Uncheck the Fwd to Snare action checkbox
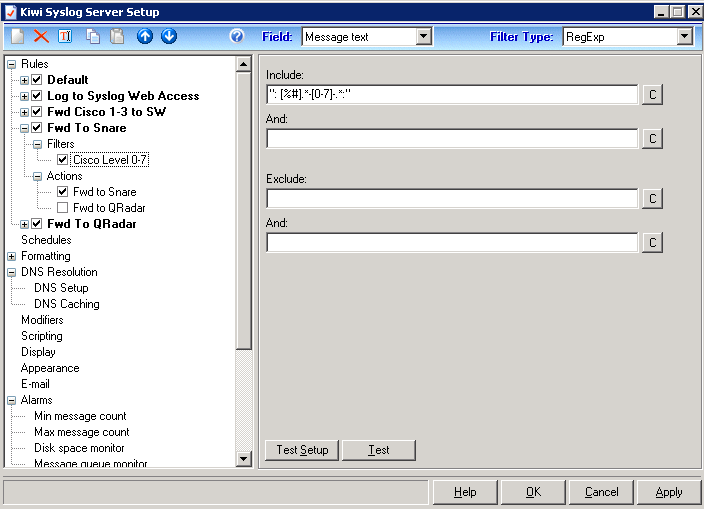The width and height of the screenshot is (704, 509). [x=62, y=192]
